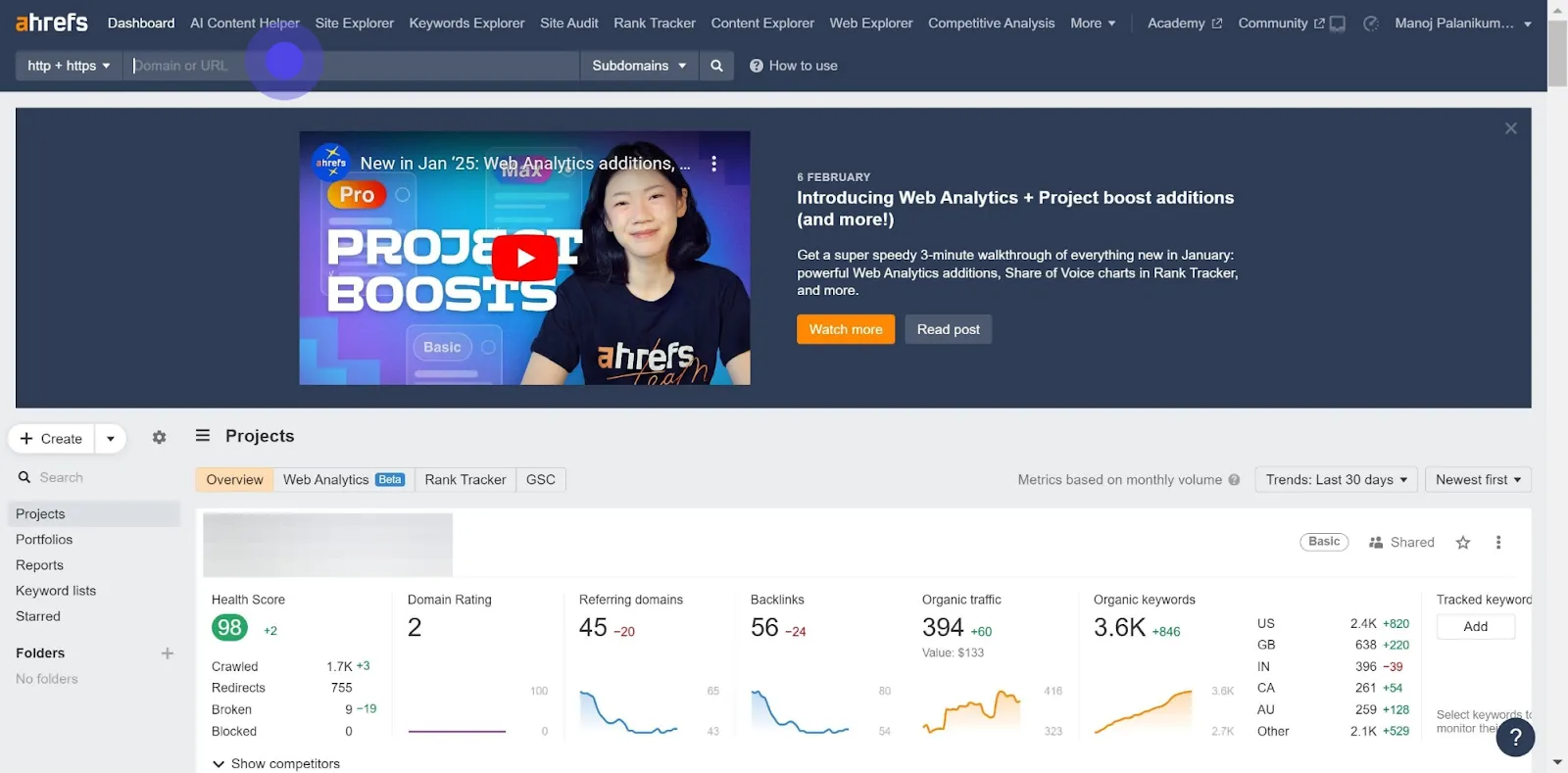Click the Organic traffic value 394
This screenshot has height=773, width=1568.
(x=943, y=628)
